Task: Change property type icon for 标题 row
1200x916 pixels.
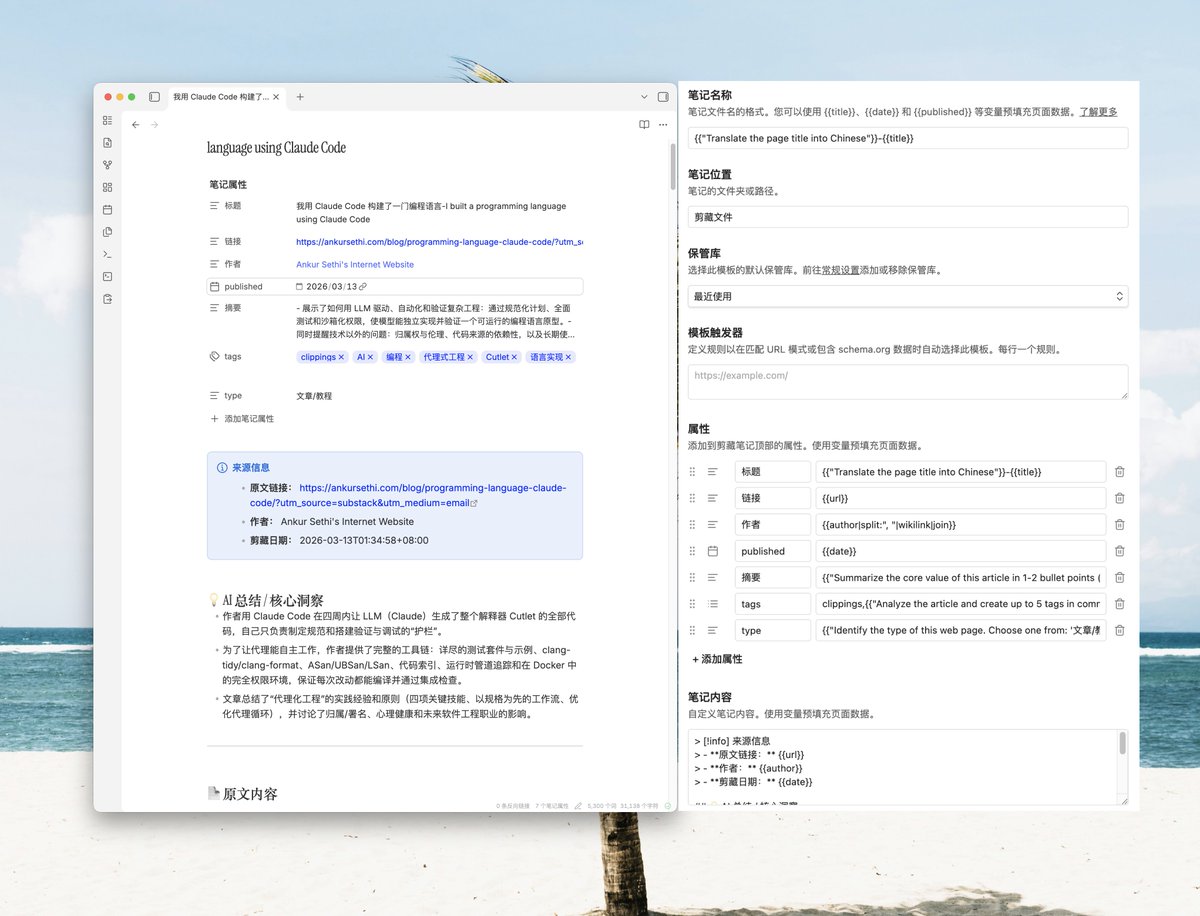Action: 713,472
